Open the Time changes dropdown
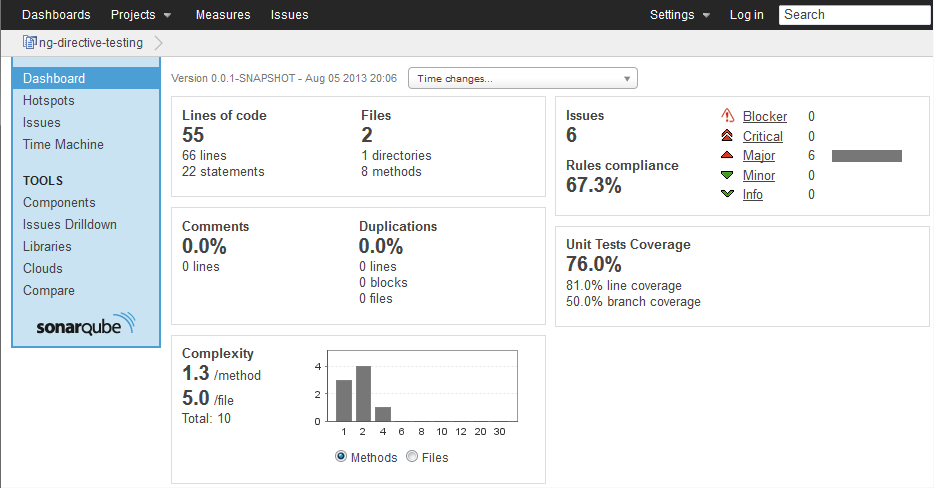934x488 pixels. [x=522, y=79]
